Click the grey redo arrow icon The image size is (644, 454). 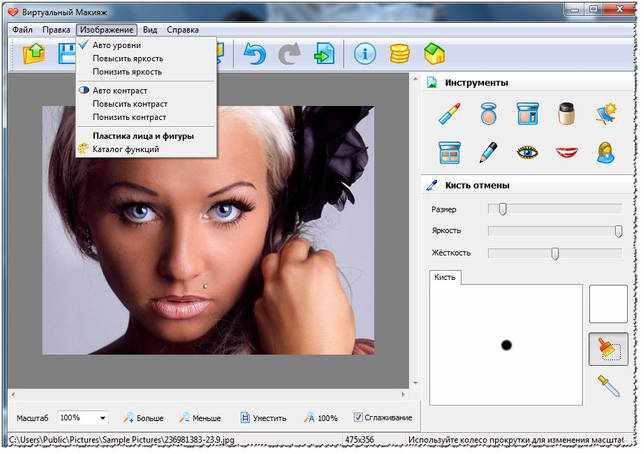click(290, 54)
